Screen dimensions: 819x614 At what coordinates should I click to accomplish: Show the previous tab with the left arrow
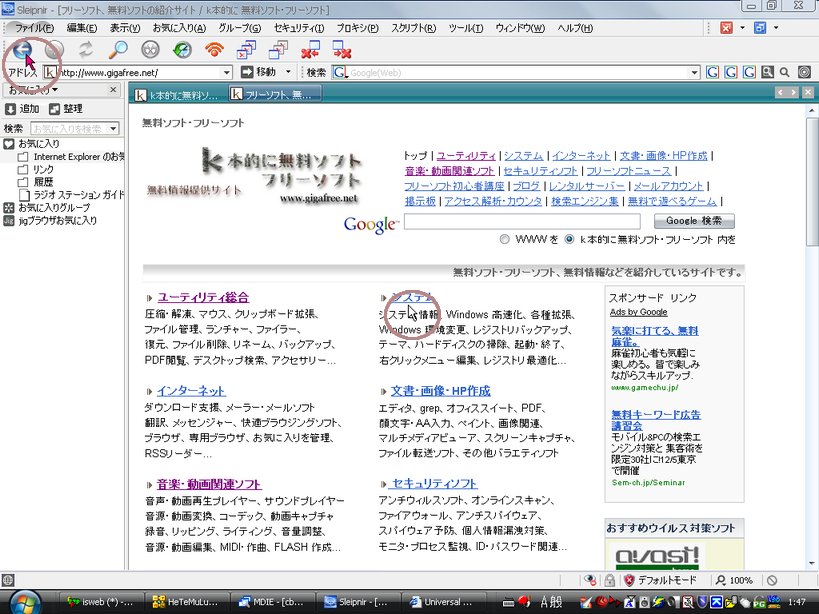pyautogui.click(x=780, y=92)
